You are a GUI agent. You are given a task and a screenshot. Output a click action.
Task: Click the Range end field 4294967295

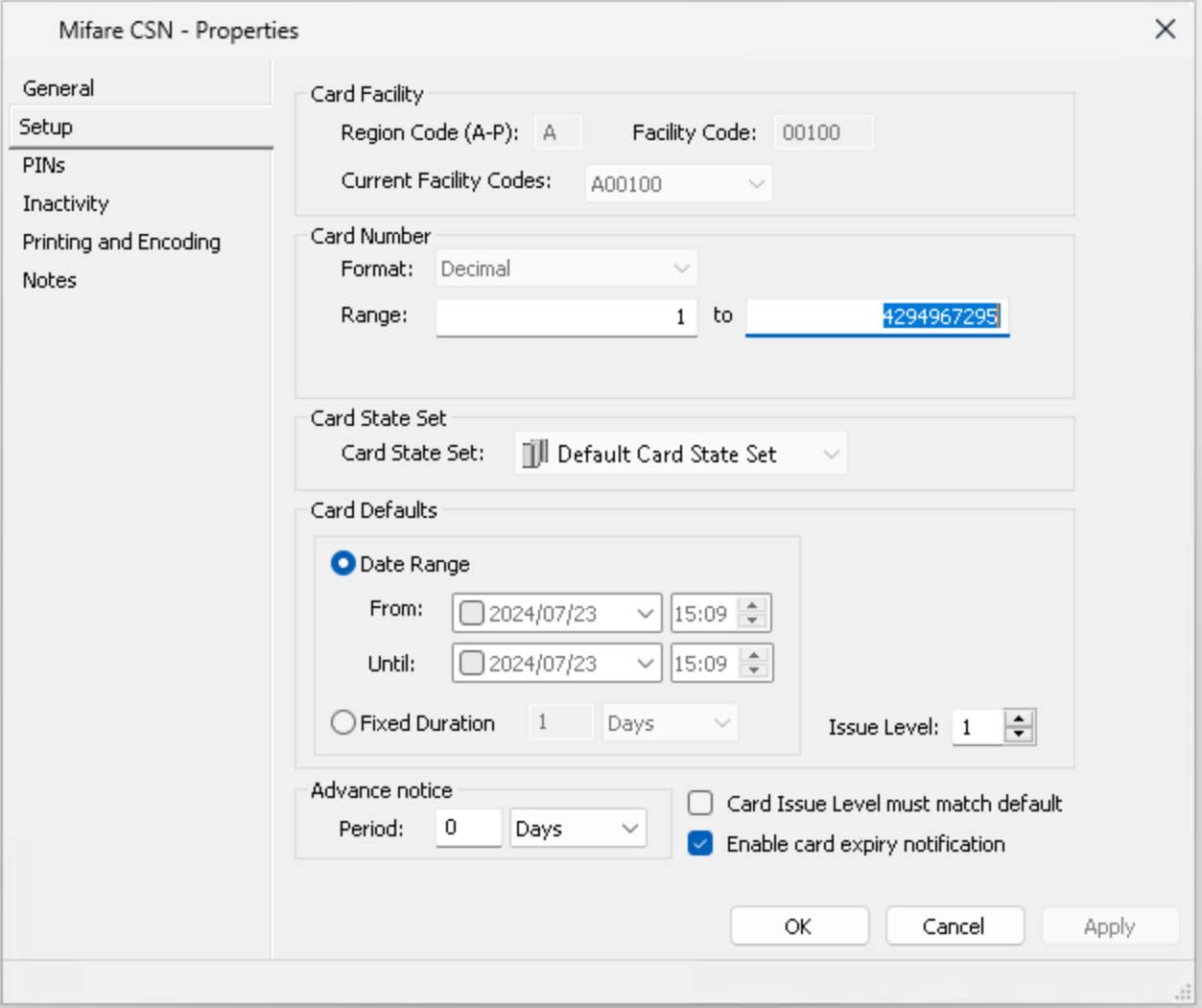pos(877,316)
